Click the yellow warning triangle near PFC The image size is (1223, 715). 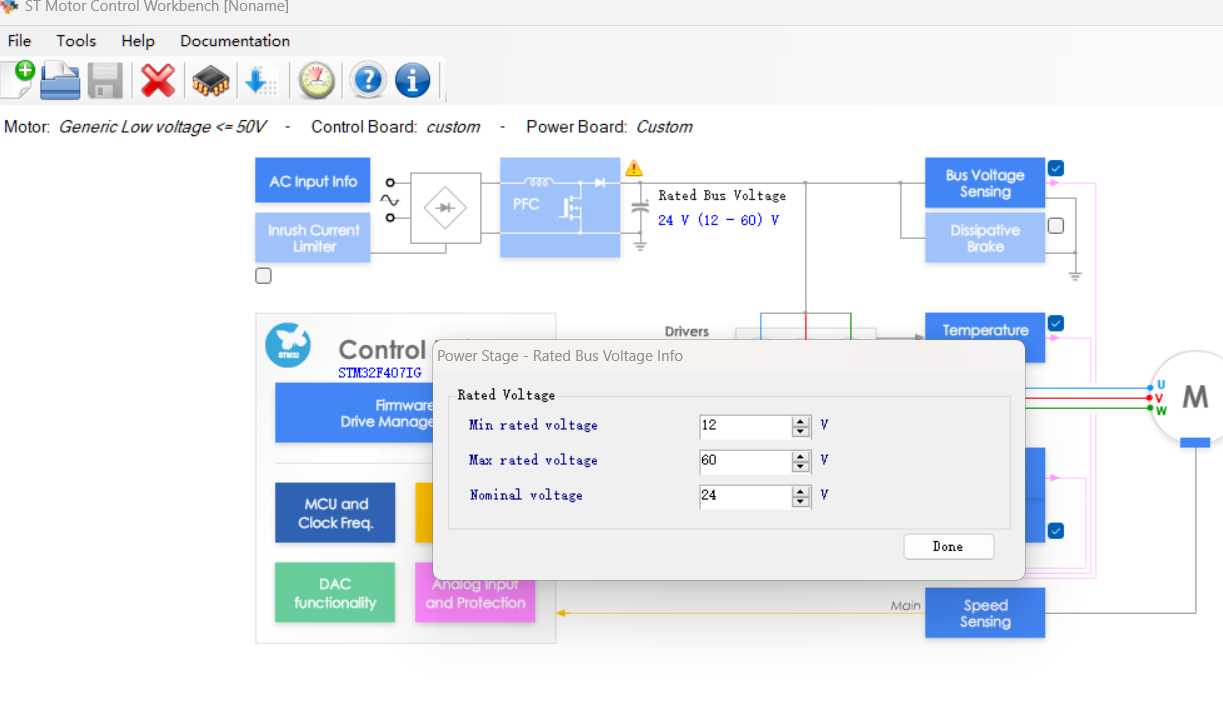[634, 168]
